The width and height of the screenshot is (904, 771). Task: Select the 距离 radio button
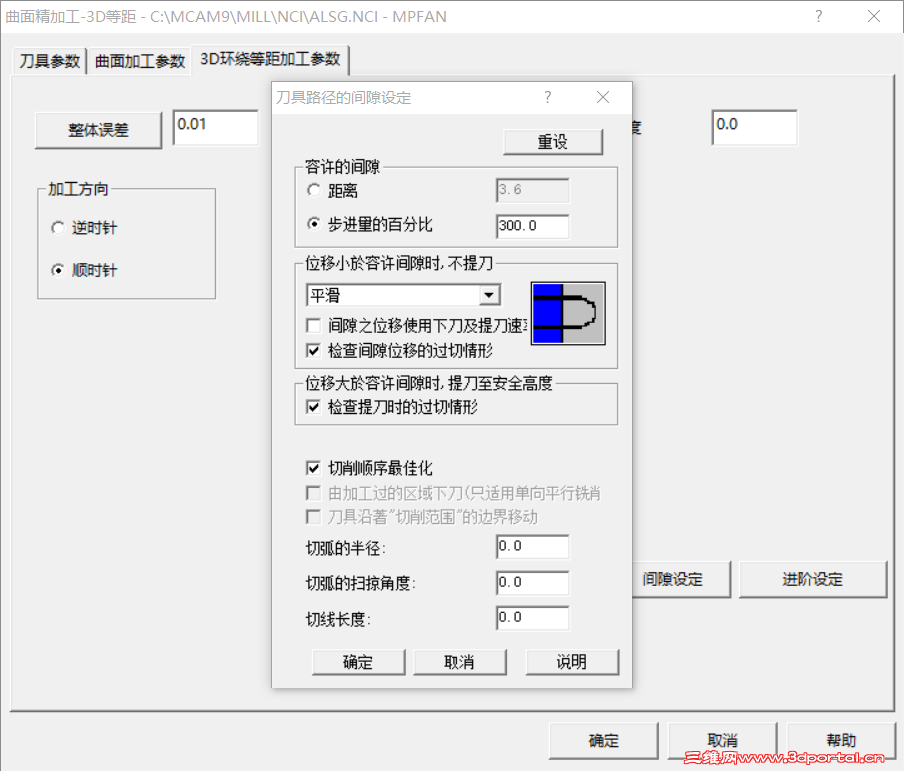coord(313,190)
